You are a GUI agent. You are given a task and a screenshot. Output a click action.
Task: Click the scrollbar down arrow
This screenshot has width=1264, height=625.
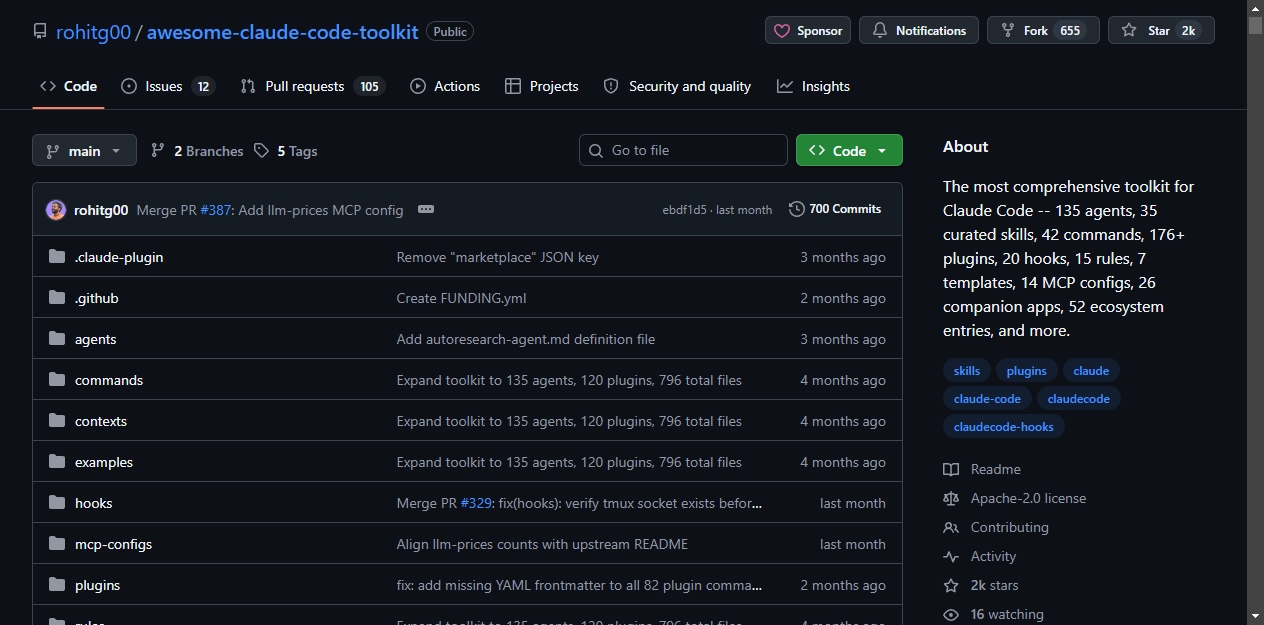click(x=1255, y=615)
